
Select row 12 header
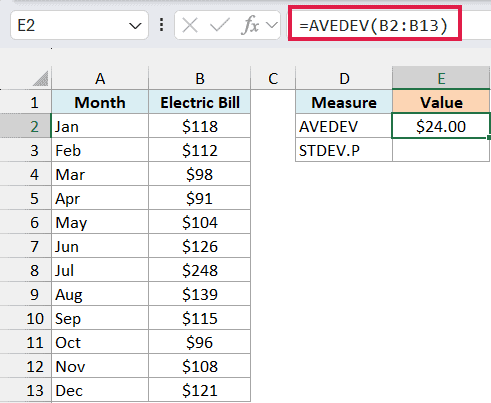(x=26, y=366)
